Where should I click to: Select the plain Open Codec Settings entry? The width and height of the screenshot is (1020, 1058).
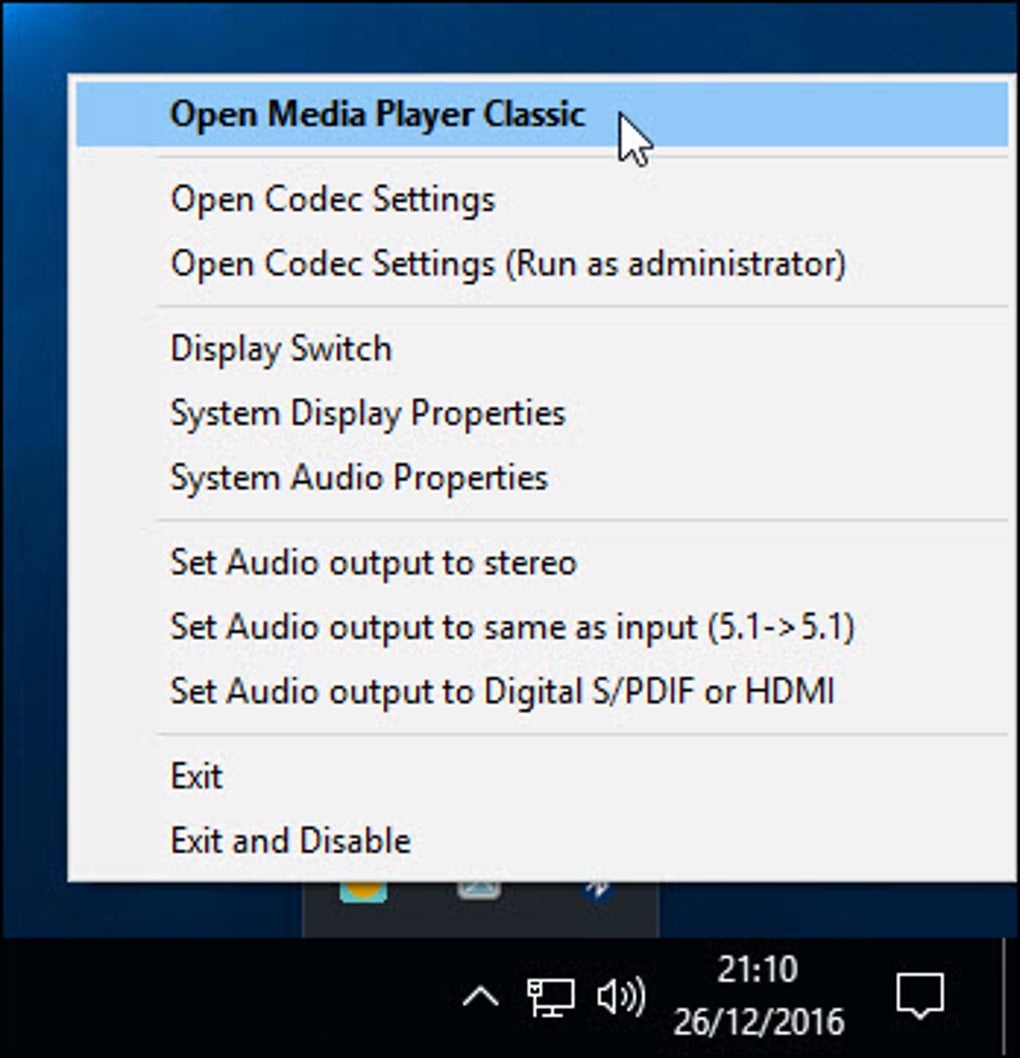(332, 199)
